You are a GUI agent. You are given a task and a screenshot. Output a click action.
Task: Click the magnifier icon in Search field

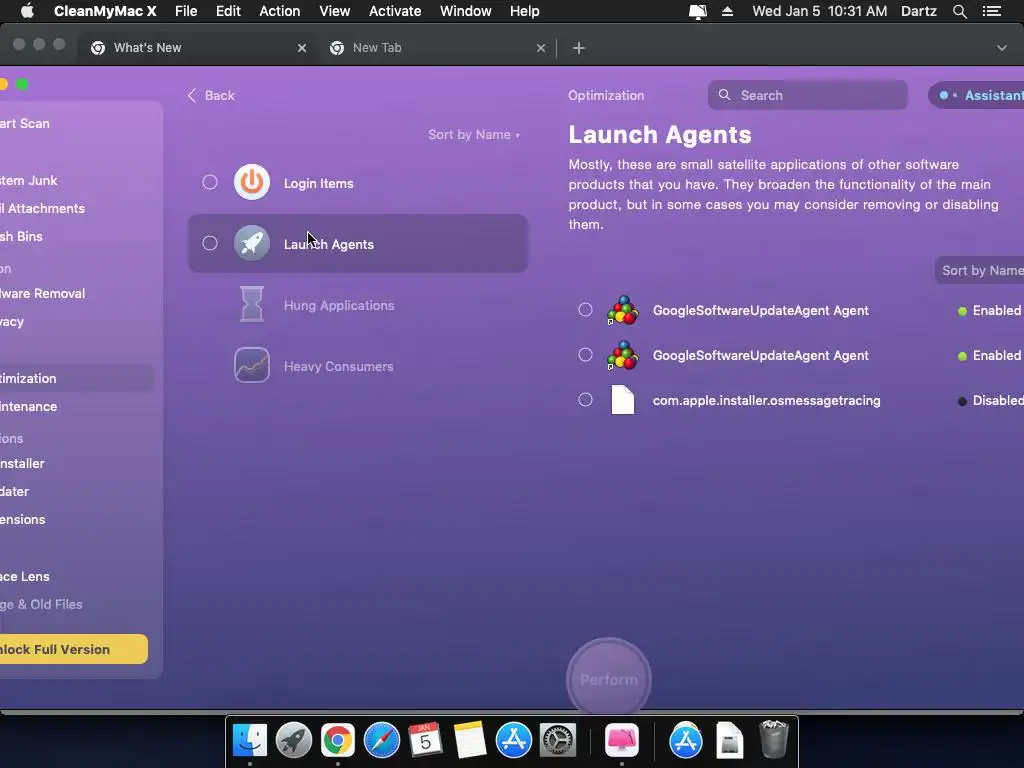pos(724,95)
